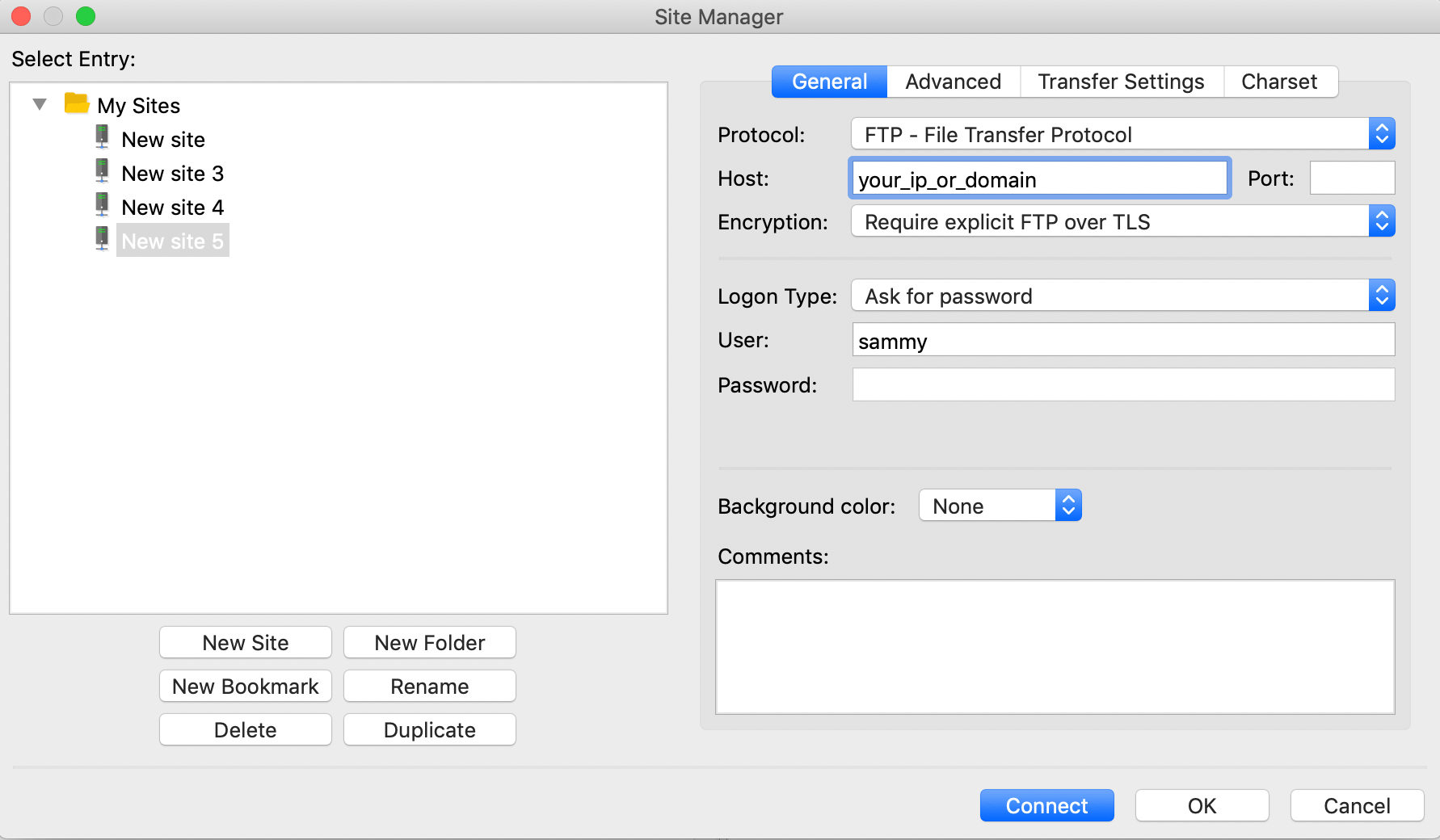Select the "New site 3" entry
Image resolution: width=1440 pixels, height=840 pixels.
173,174
